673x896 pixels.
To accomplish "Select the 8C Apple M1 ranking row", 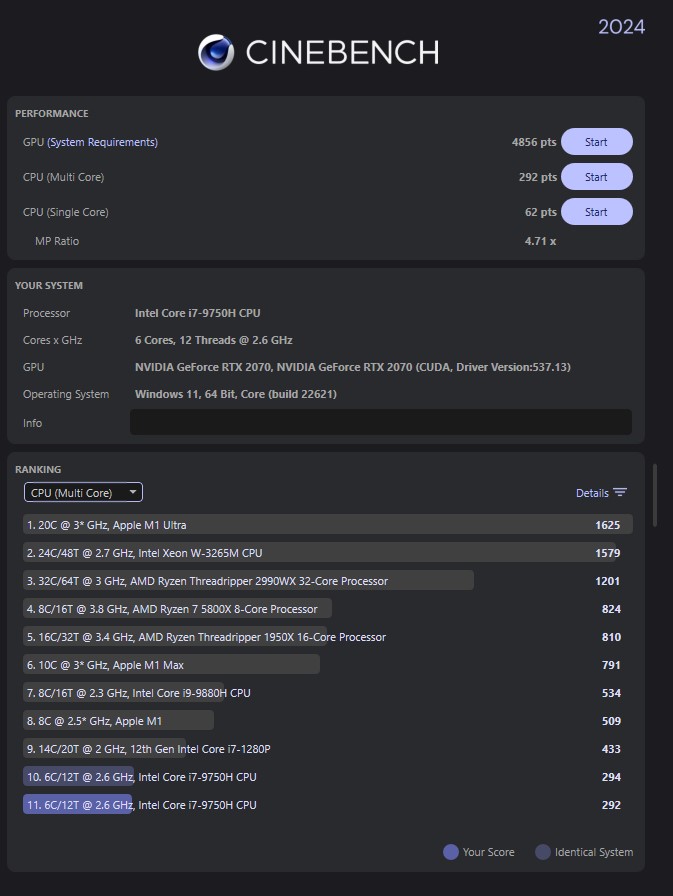I will (327, 721).
